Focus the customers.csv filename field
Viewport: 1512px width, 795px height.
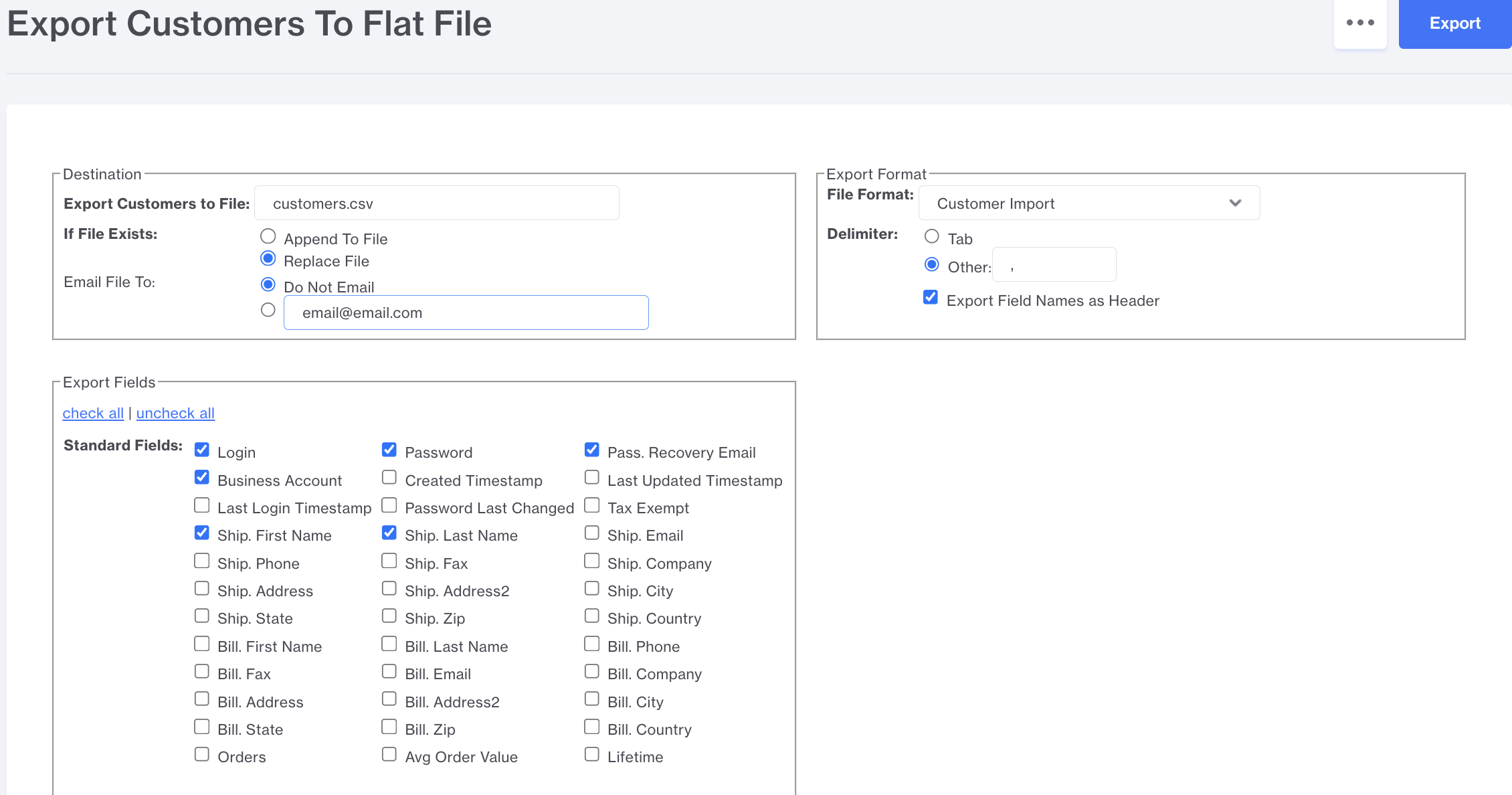[x=437, y=203]
